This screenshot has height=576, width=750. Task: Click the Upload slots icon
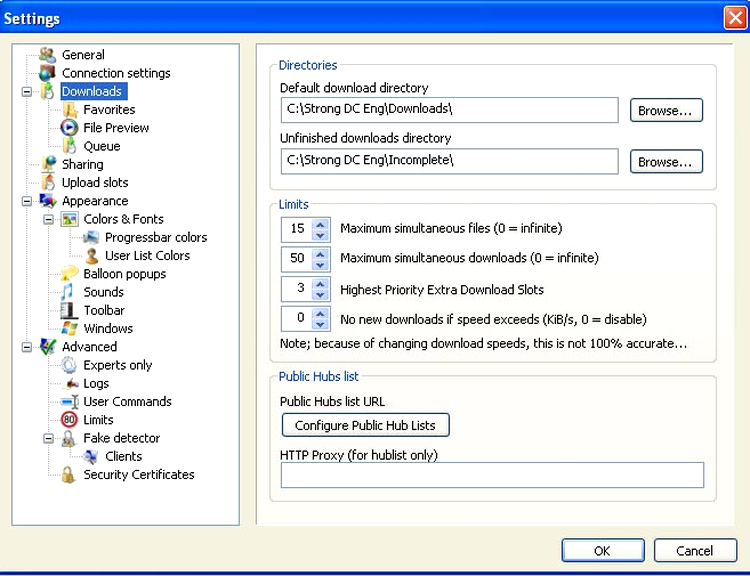(47, 182)
